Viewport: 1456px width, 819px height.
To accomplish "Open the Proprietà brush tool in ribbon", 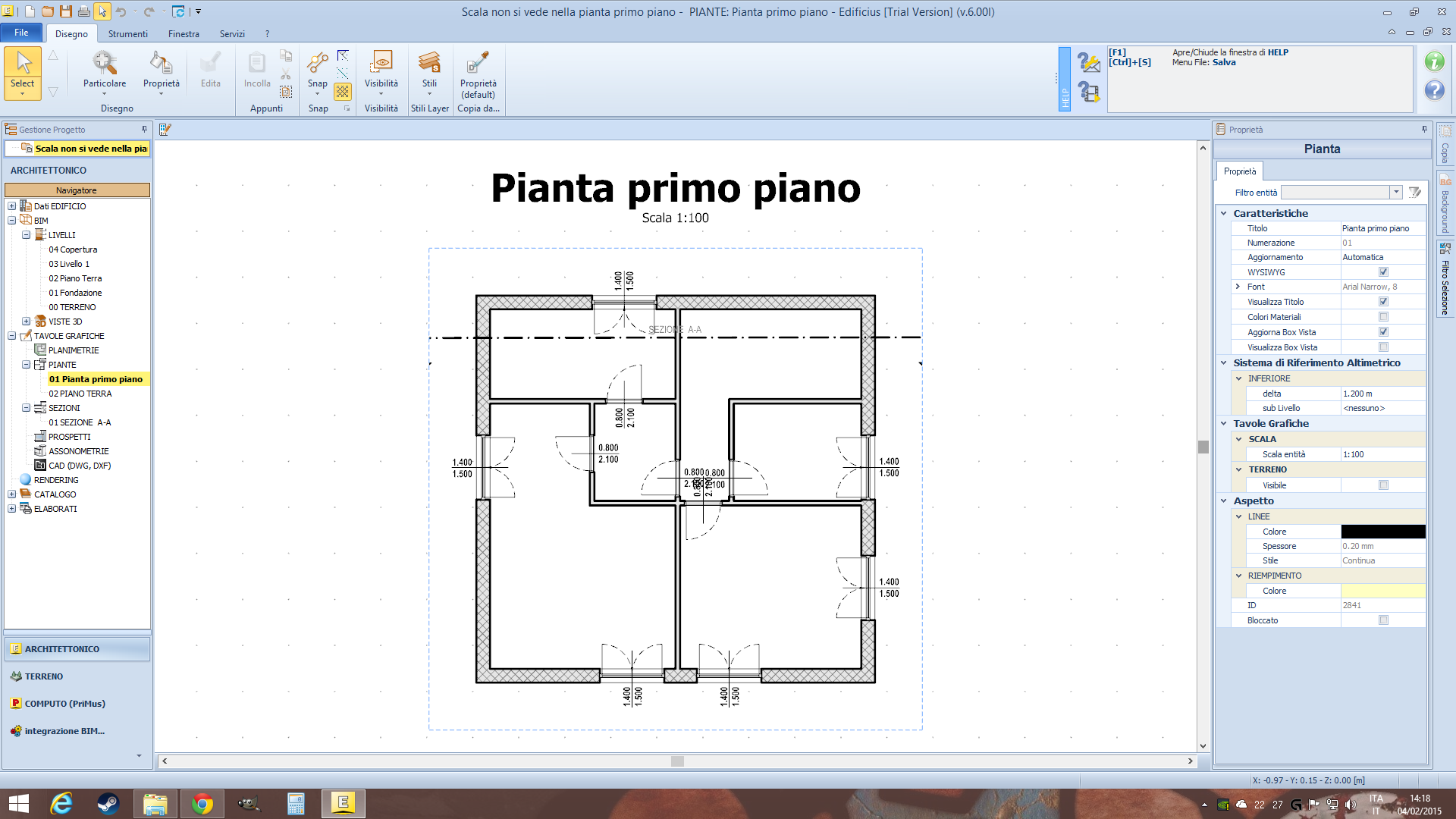I will (161, 63).
